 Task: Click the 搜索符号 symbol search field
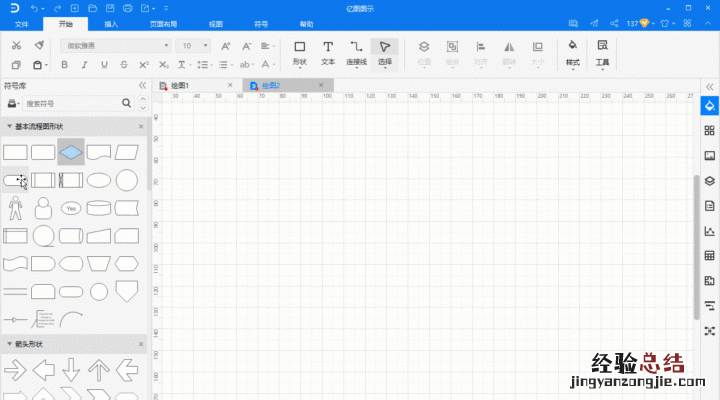tap(70, 103)
